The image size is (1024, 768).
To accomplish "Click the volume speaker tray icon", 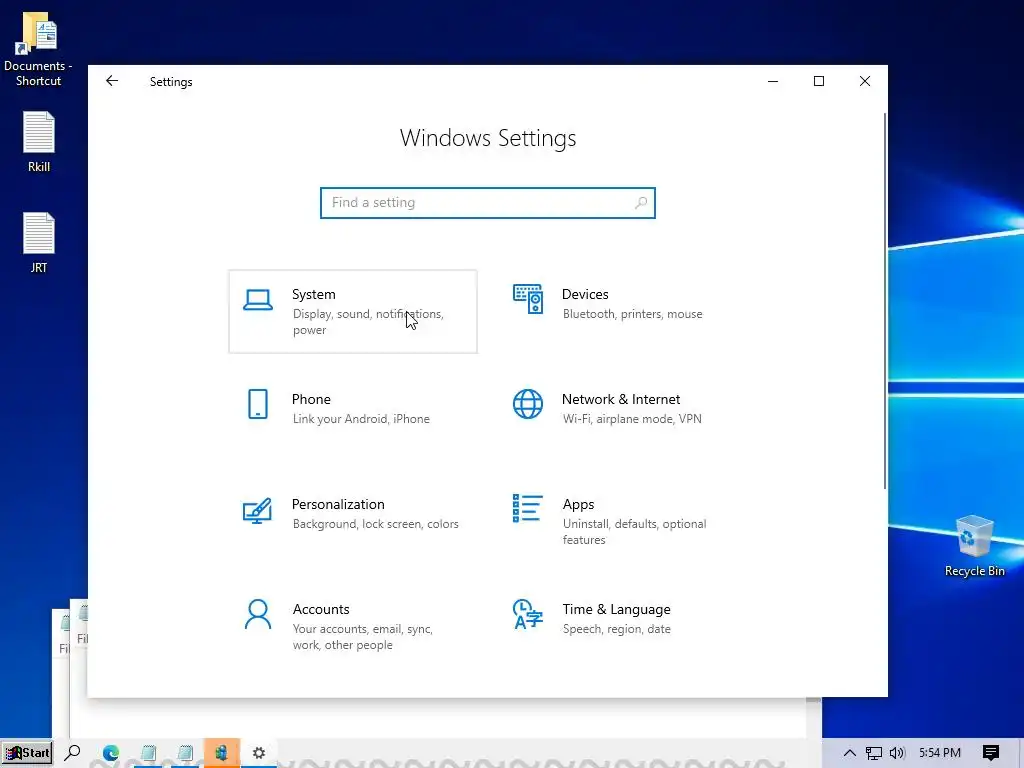I will (x=897, y=753).
